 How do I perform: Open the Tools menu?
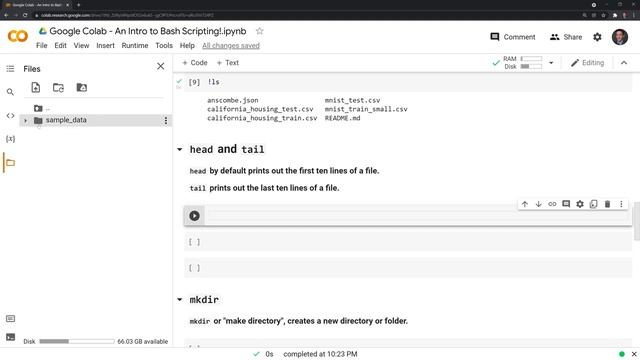164,46
